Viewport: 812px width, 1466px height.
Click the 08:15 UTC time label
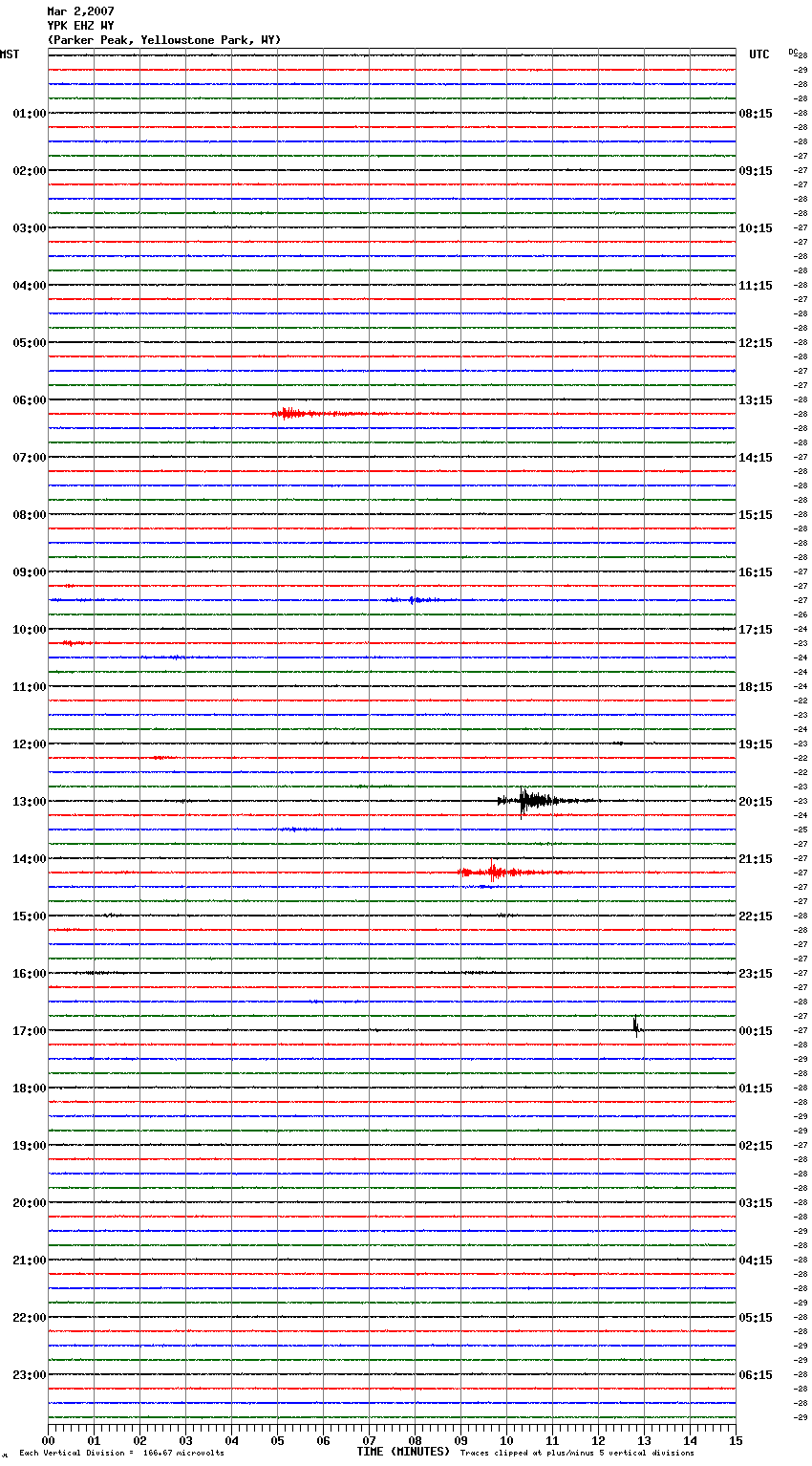(x=756, y=114)
